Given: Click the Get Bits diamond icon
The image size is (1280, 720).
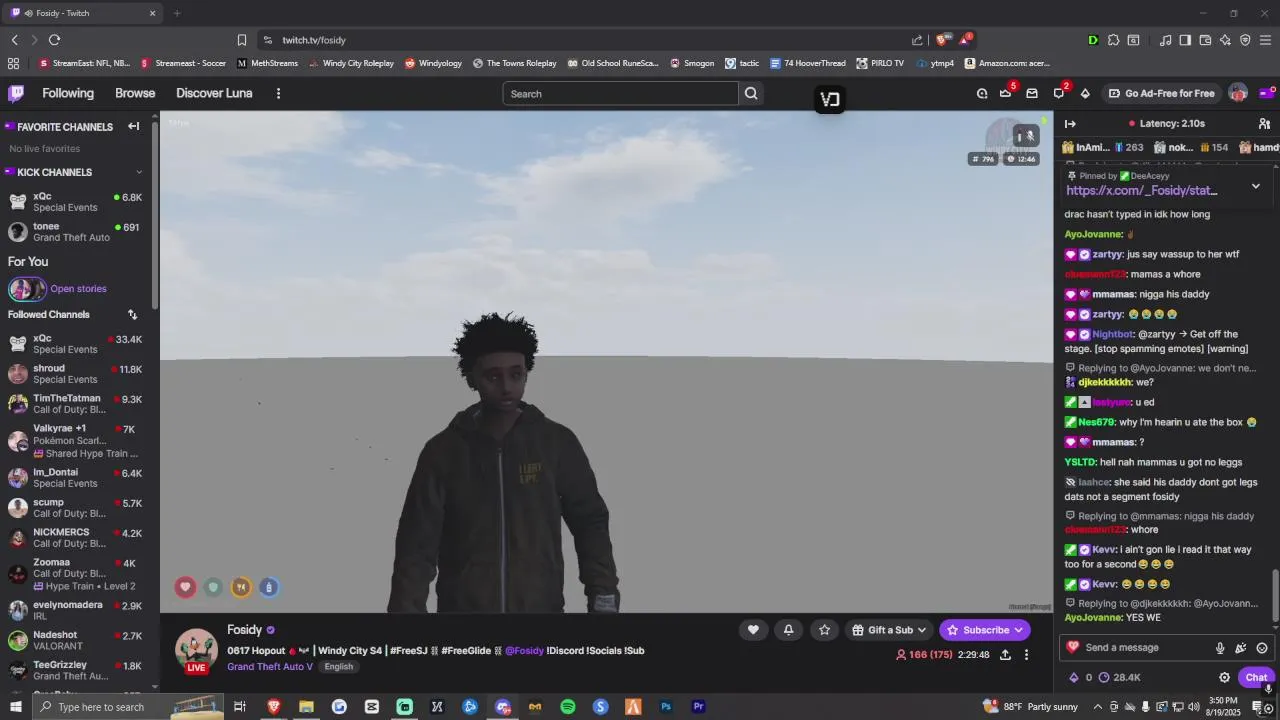Looking at the screenshot, I should [1085, 93].
